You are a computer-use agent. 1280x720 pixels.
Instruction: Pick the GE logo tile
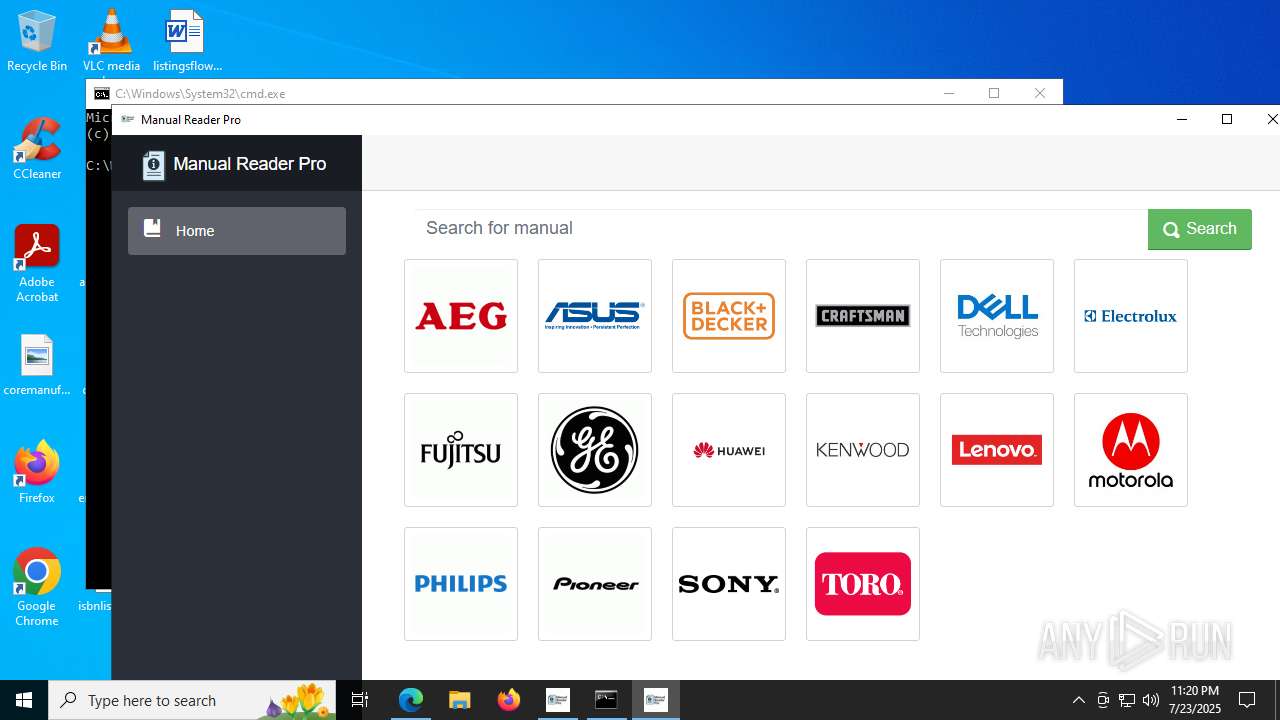click(595, 450)
